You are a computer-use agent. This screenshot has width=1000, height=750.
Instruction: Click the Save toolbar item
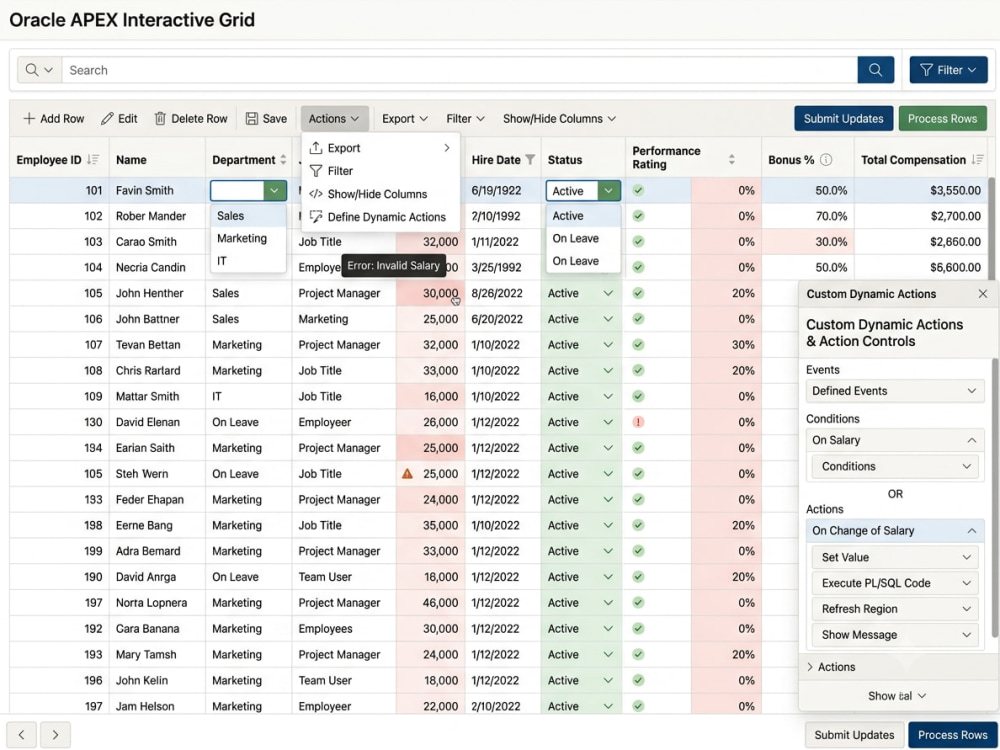(266, 119)
